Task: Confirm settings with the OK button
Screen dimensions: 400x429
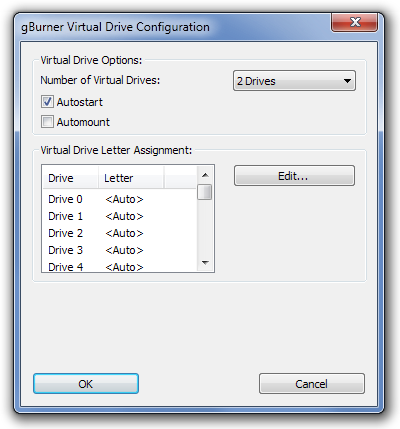Action: (x=86, y=384)
